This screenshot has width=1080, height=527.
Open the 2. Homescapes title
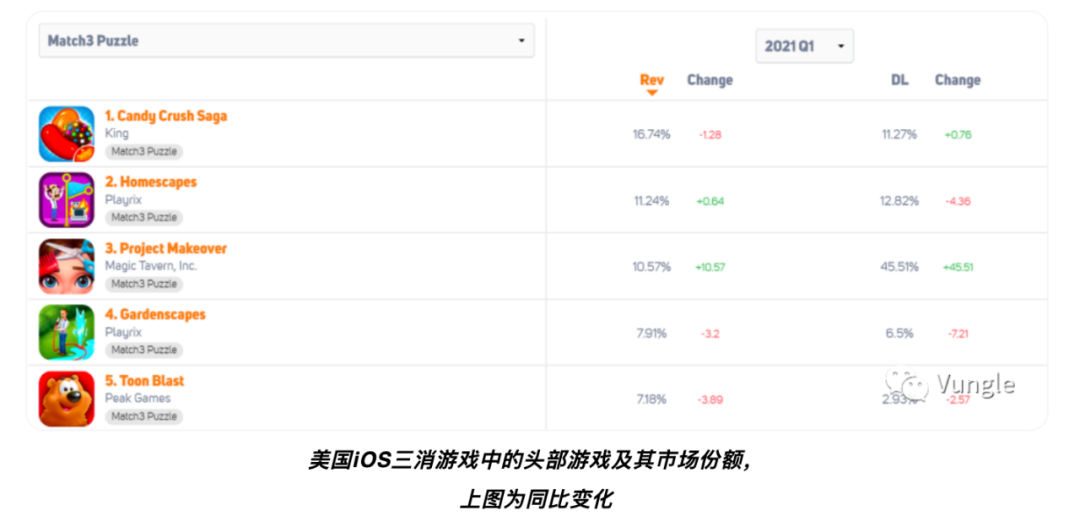point(151,182)
